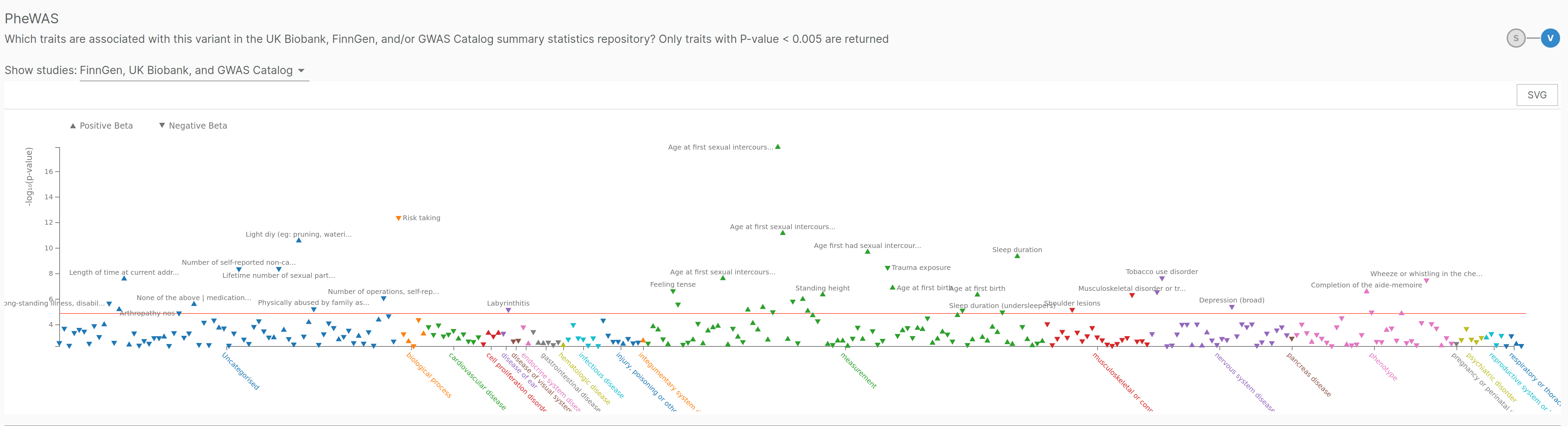This screenshot has height=426, width=1568.
Task: Select the orange Risk taking triangle marker
Action: click(x=398, y=218)
